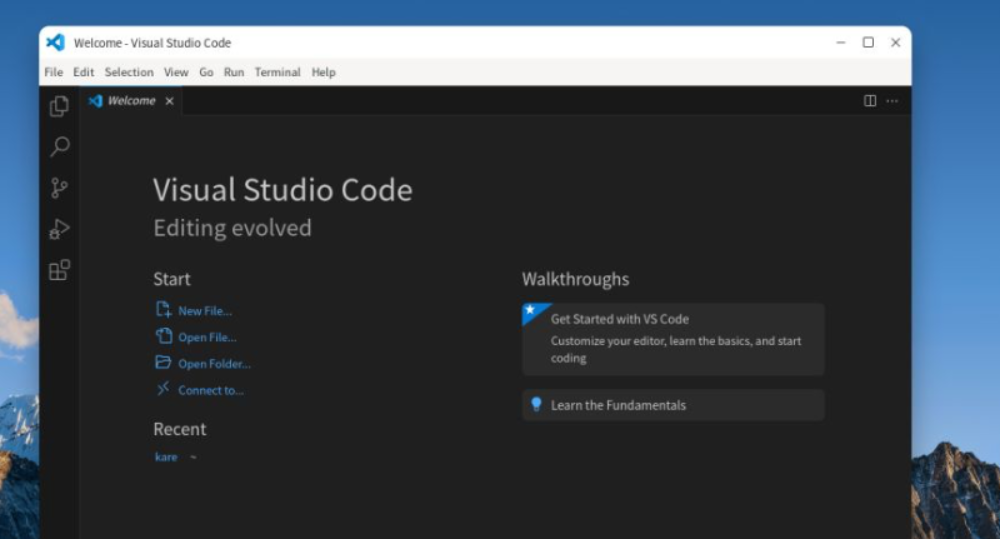Viewport: 1000px width, 539px height.
Task: Click the Open Folder... link
Action: 214,364
